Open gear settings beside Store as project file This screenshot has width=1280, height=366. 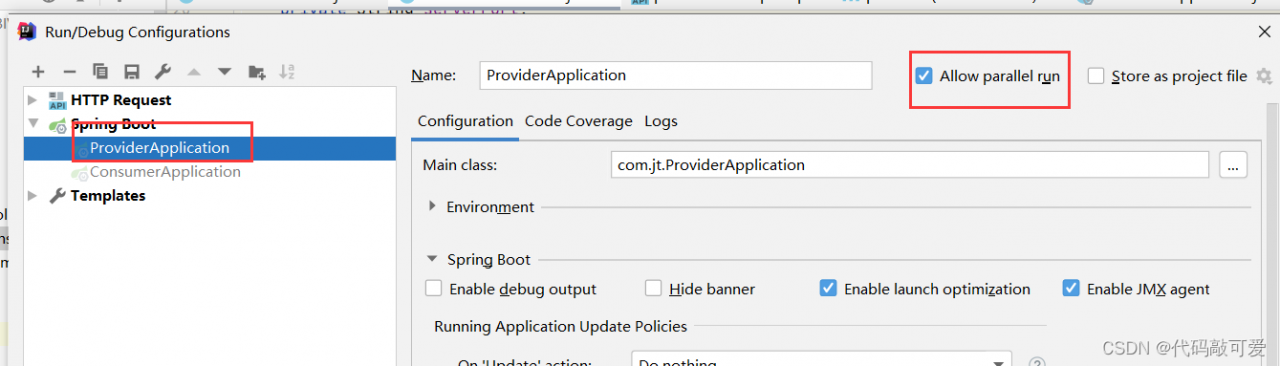point(1264,76)
